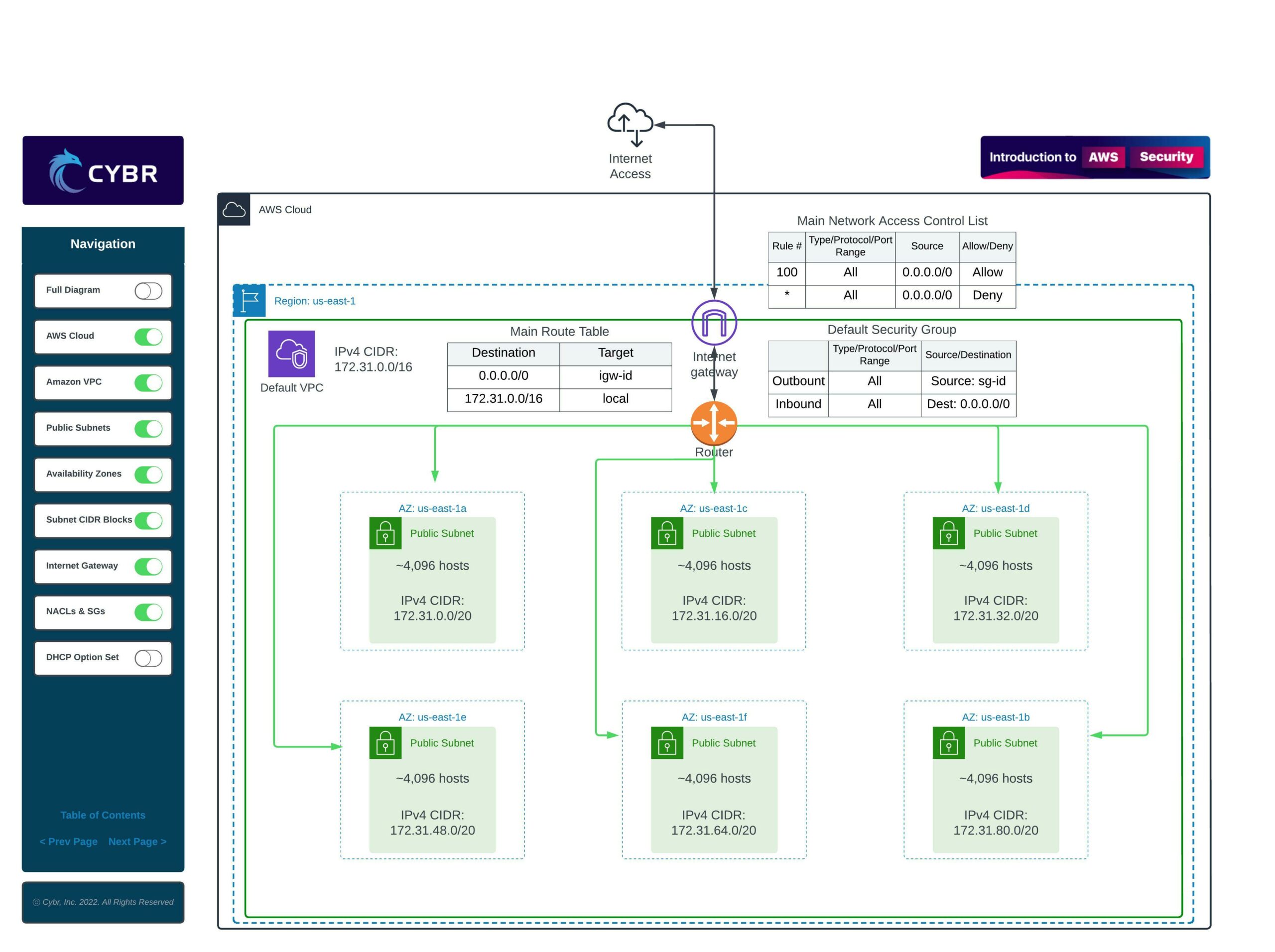The image size is (1275, 952).
Task: Click the 'AZ: us-east-1a' label
Action: click(432, 508)
